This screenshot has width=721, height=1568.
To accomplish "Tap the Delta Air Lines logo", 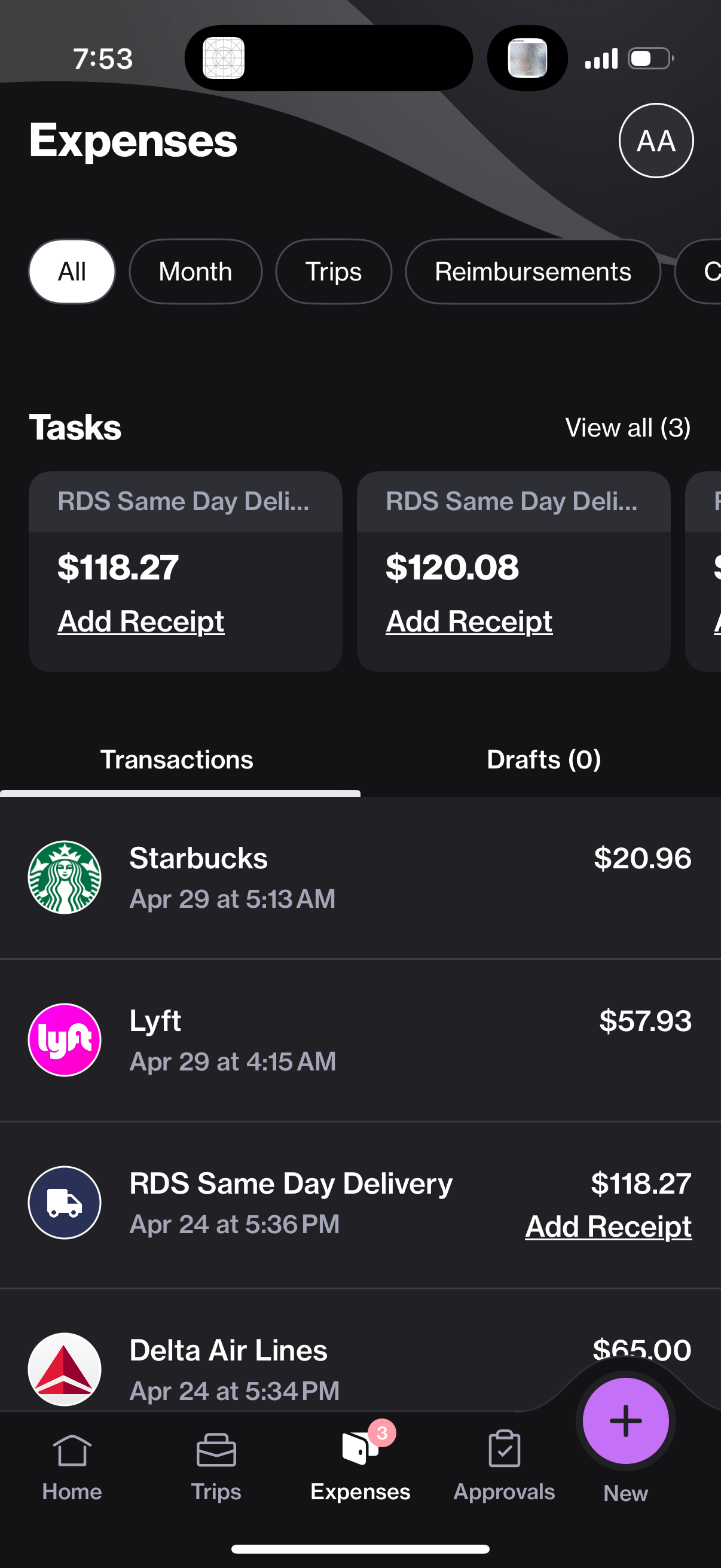I will [x=65, y=1368].
